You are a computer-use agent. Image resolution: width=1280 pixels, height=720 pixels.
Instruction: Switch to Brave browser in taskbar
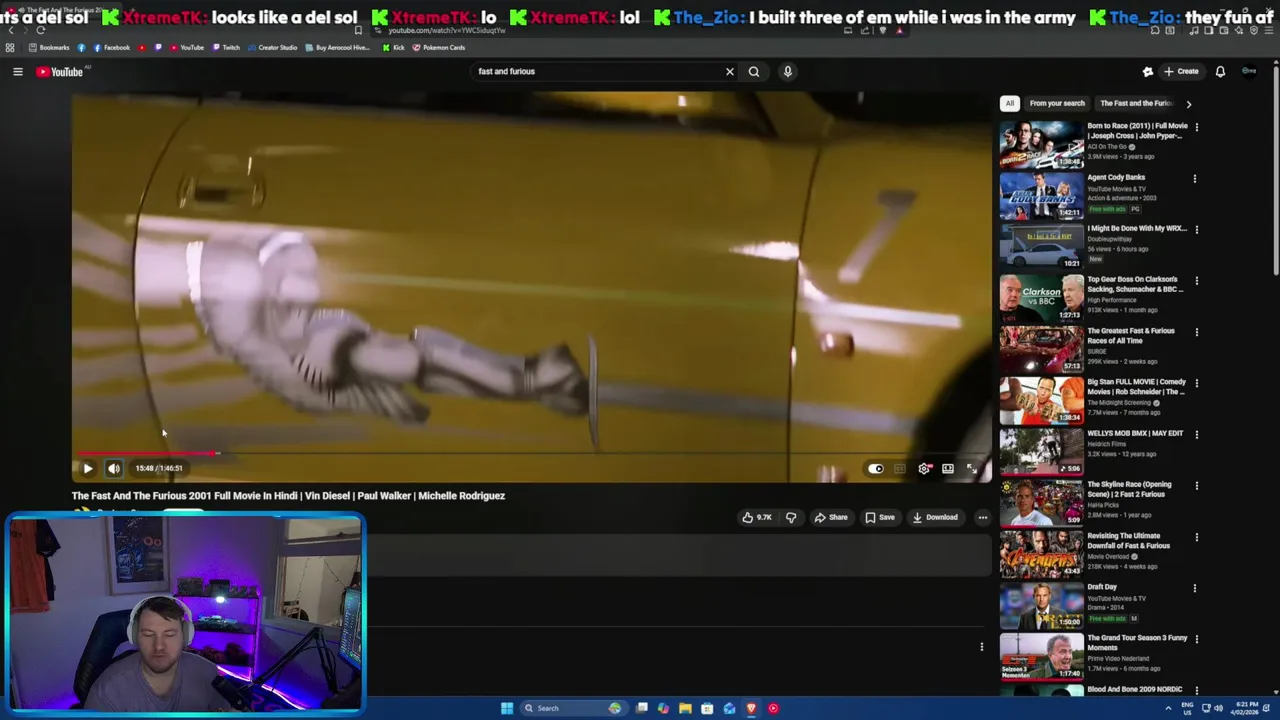click(751, 708)
